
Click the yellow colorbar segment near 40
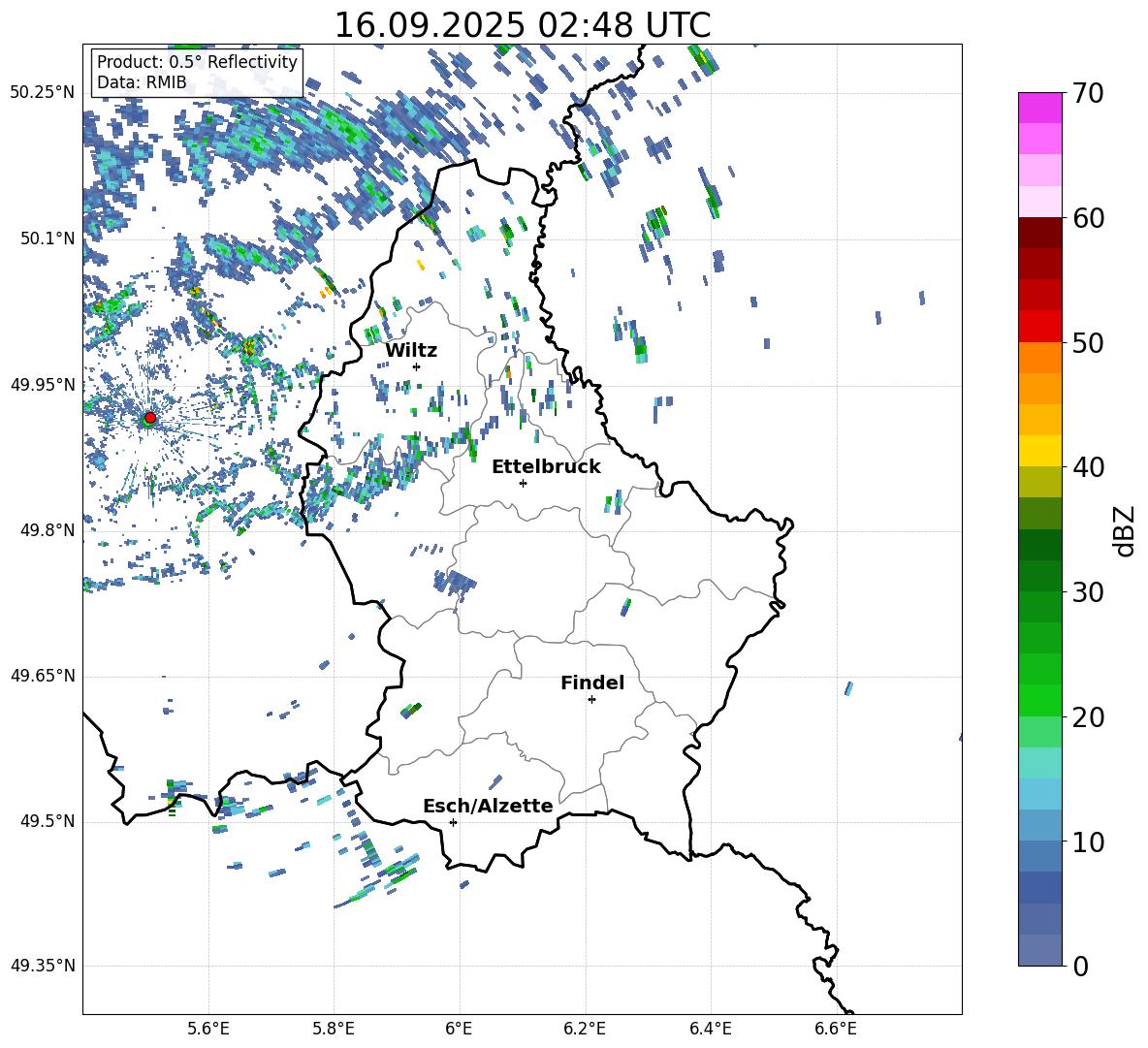pyautogui.click(x=1039, y=451)
